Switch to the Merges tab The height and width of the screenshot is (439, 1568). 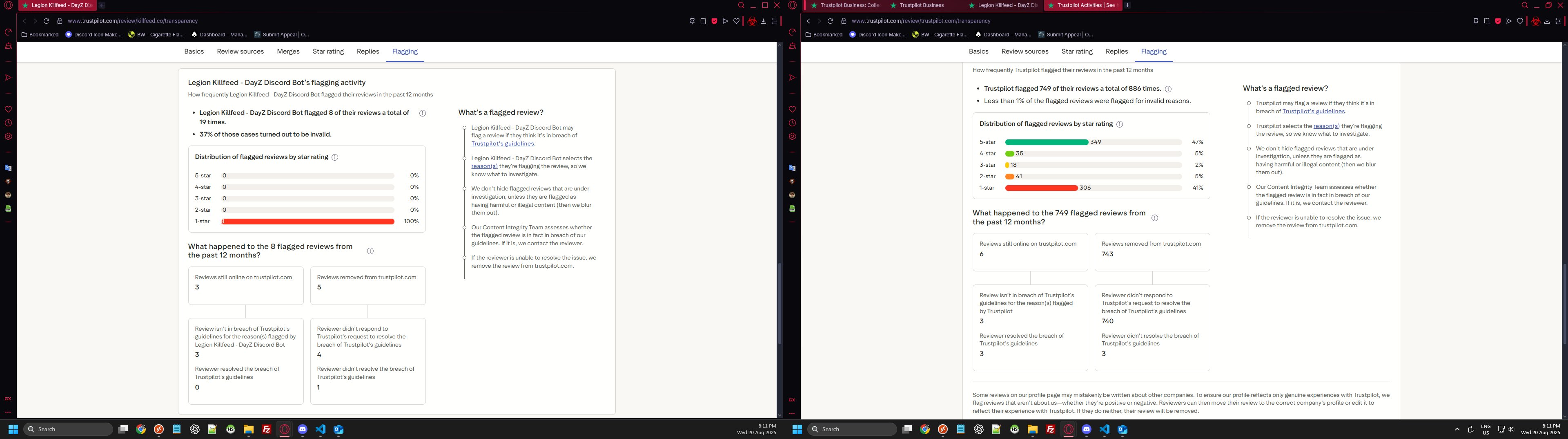(x=288, y=52)
